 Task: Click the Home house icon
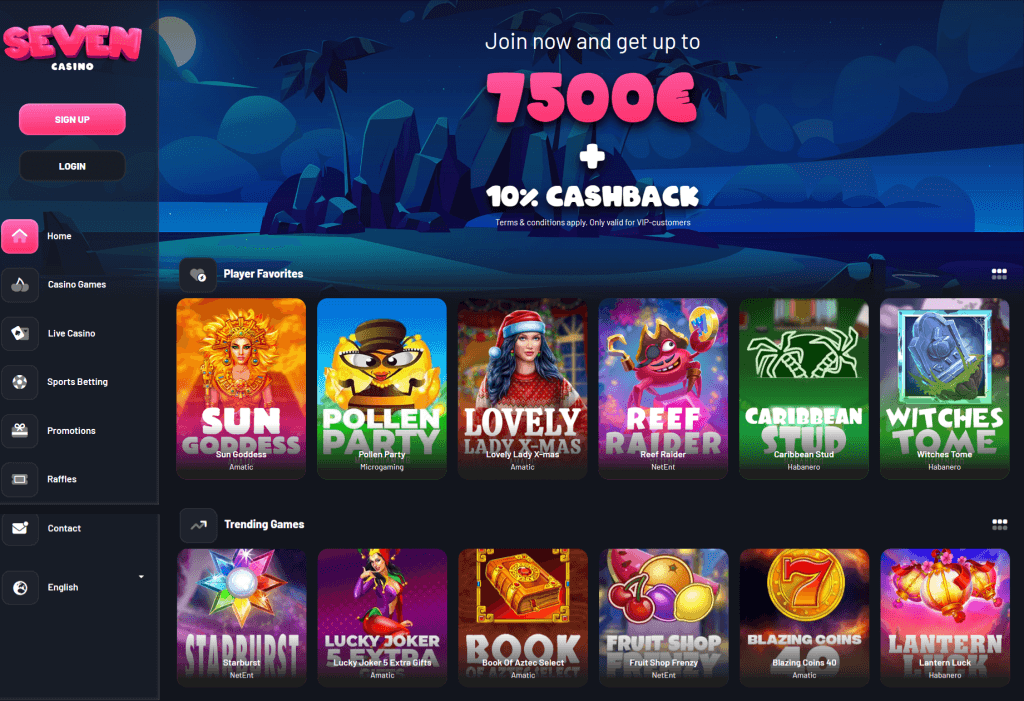point(20,236)
